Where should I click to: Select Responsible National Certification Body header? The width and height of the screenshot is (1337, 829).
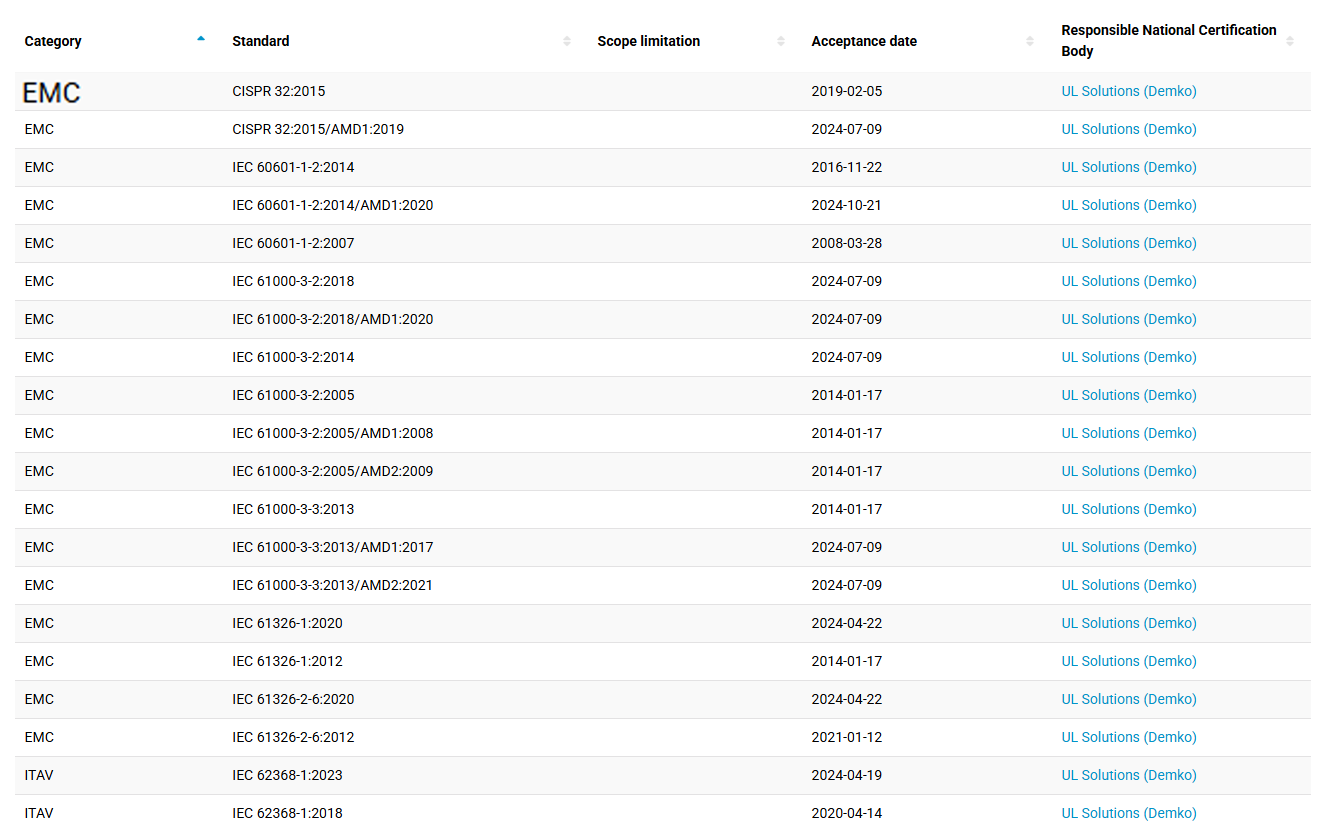click(1168, 41)
